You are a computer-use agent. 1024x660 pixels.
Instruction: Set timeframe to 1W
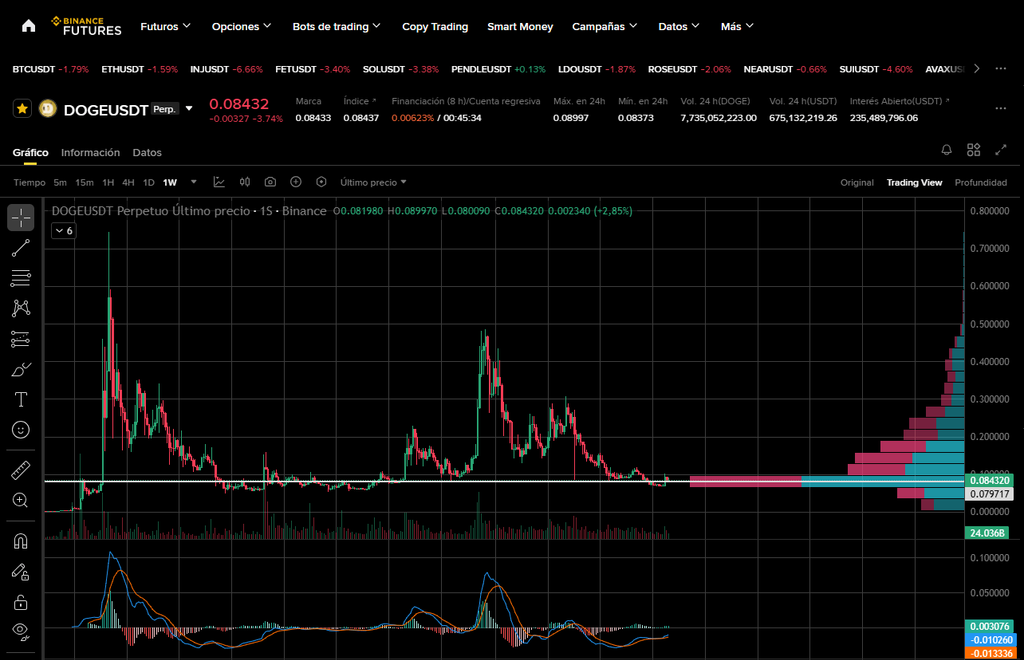click(170, 182)
